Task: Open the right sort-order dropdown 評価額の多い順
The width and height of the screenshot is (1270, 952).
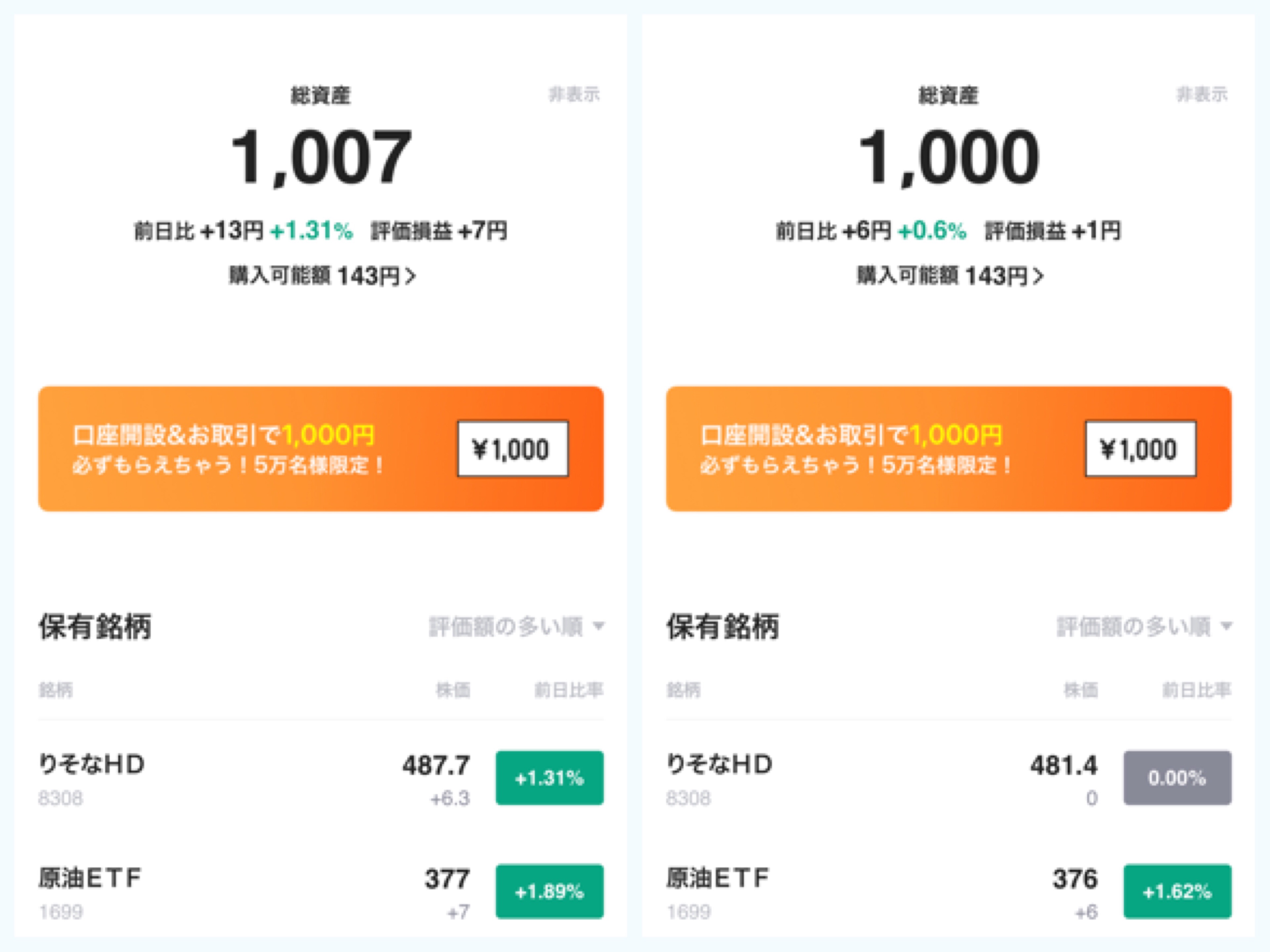Action: (1144, 626)
